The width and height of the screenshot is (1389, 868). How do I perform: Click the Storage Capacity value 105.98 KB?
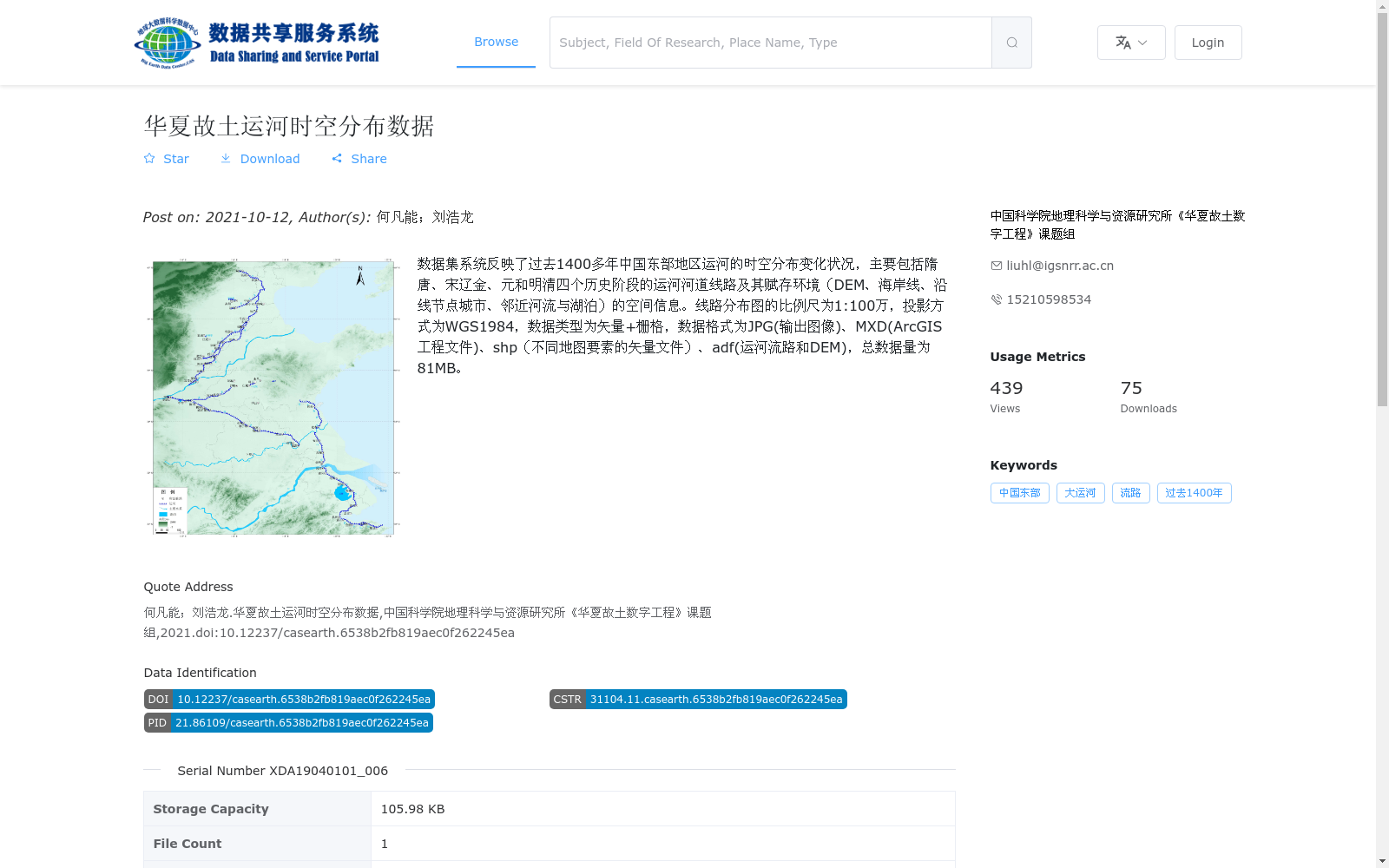[x=413, y=809]
